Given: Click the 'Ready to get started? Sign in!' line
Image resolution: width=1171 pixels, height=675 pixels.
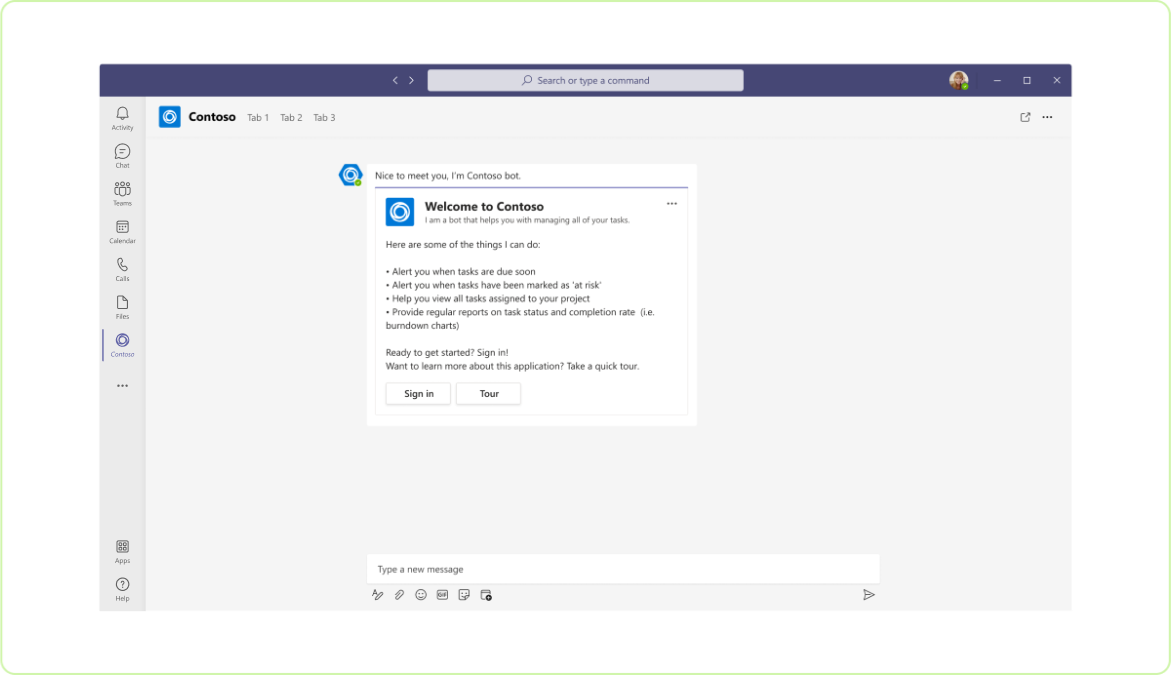Looking at the screenshot, I should [447, 352].
